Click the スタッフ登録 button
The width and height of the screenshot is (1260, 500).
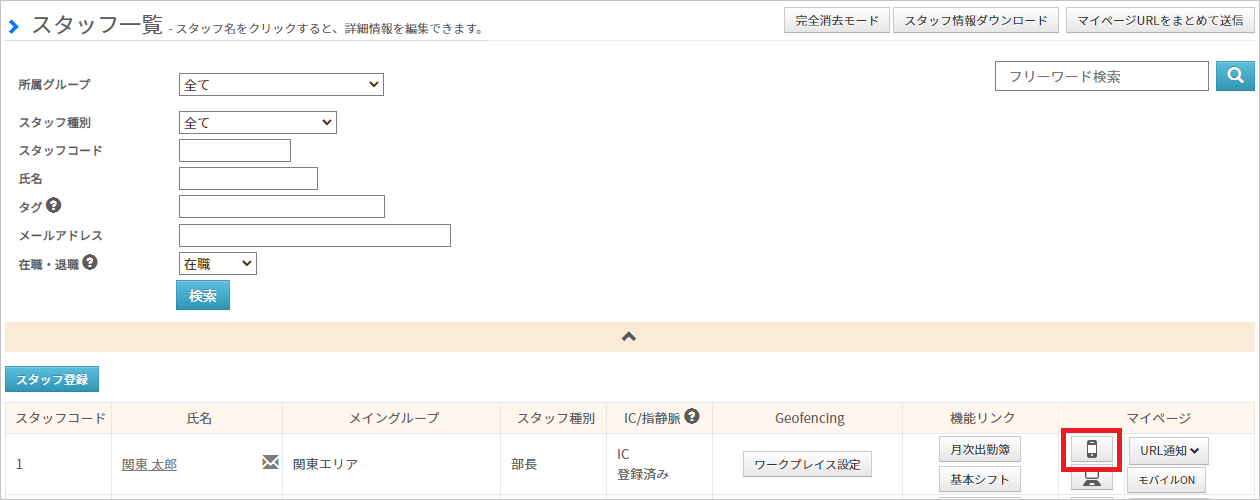pos(52,379)
